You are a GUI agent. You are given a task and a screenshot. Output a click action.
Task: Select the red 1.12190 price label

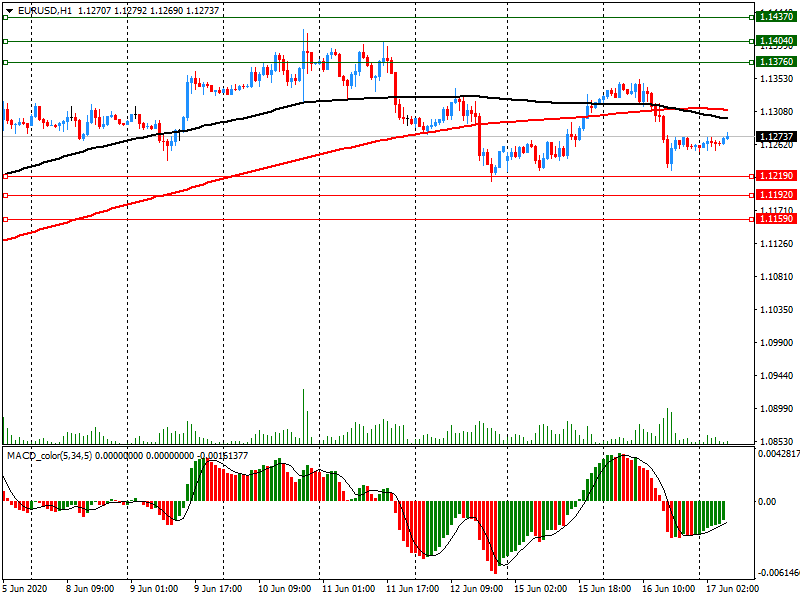776,176
